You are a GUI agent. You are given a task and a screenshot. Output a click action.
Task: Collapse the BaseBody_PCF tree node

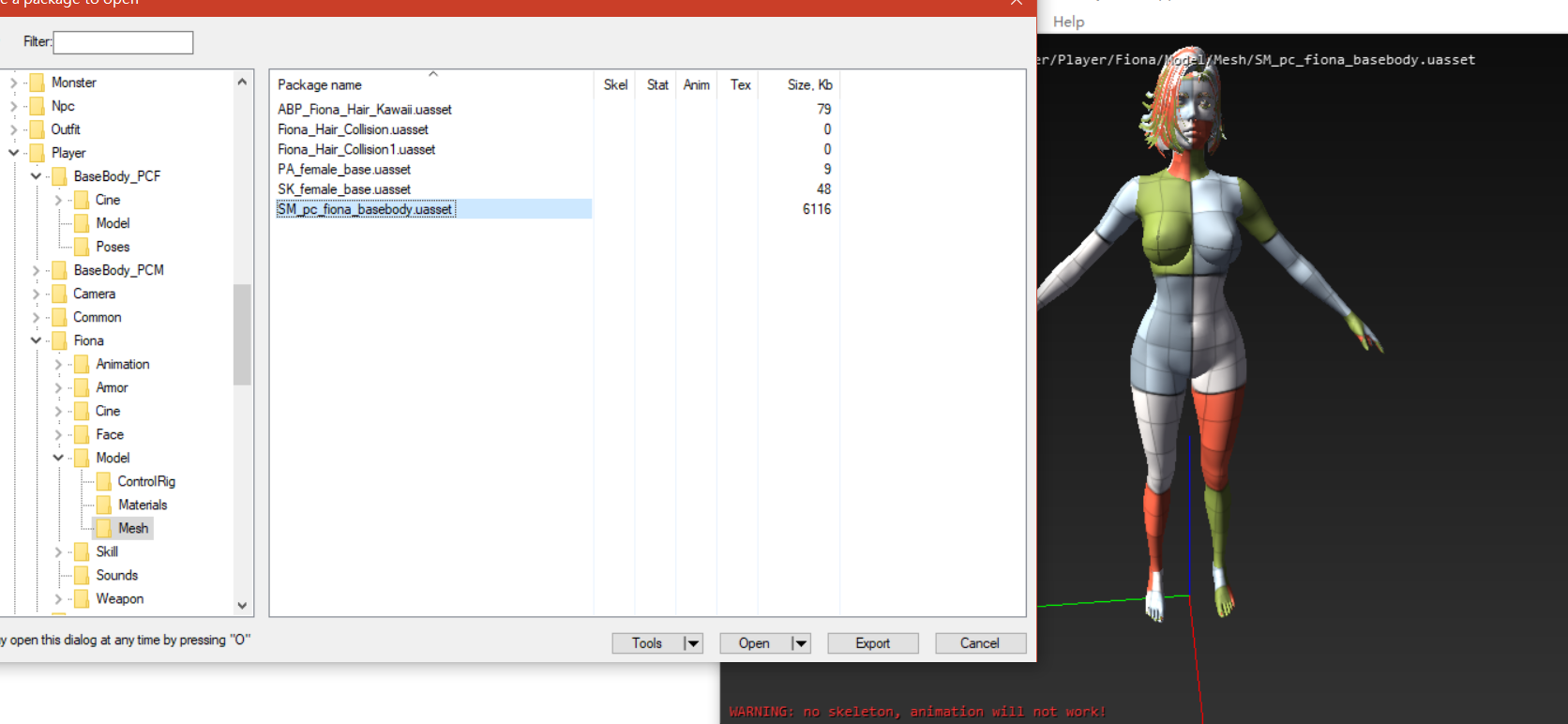pyautogui.click(x=36, y=176)
